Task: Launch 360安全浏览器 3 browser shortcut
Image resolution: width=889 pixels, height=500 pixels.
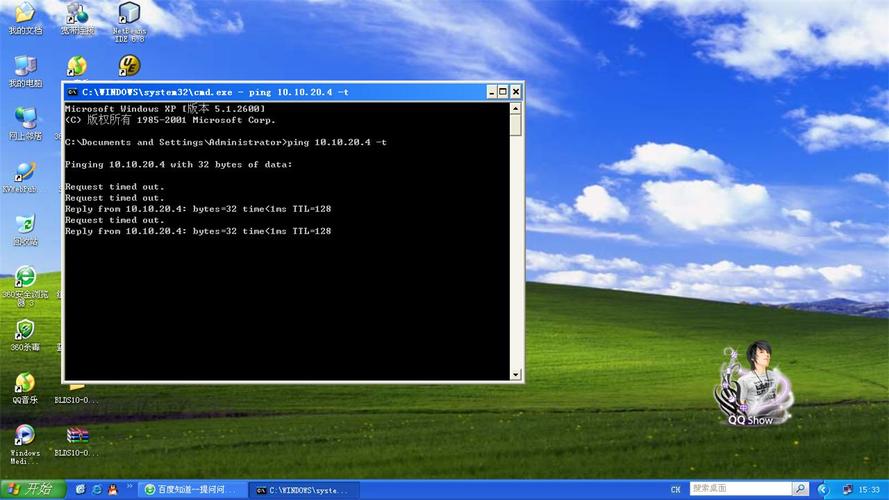Action: tap(25, 286)
